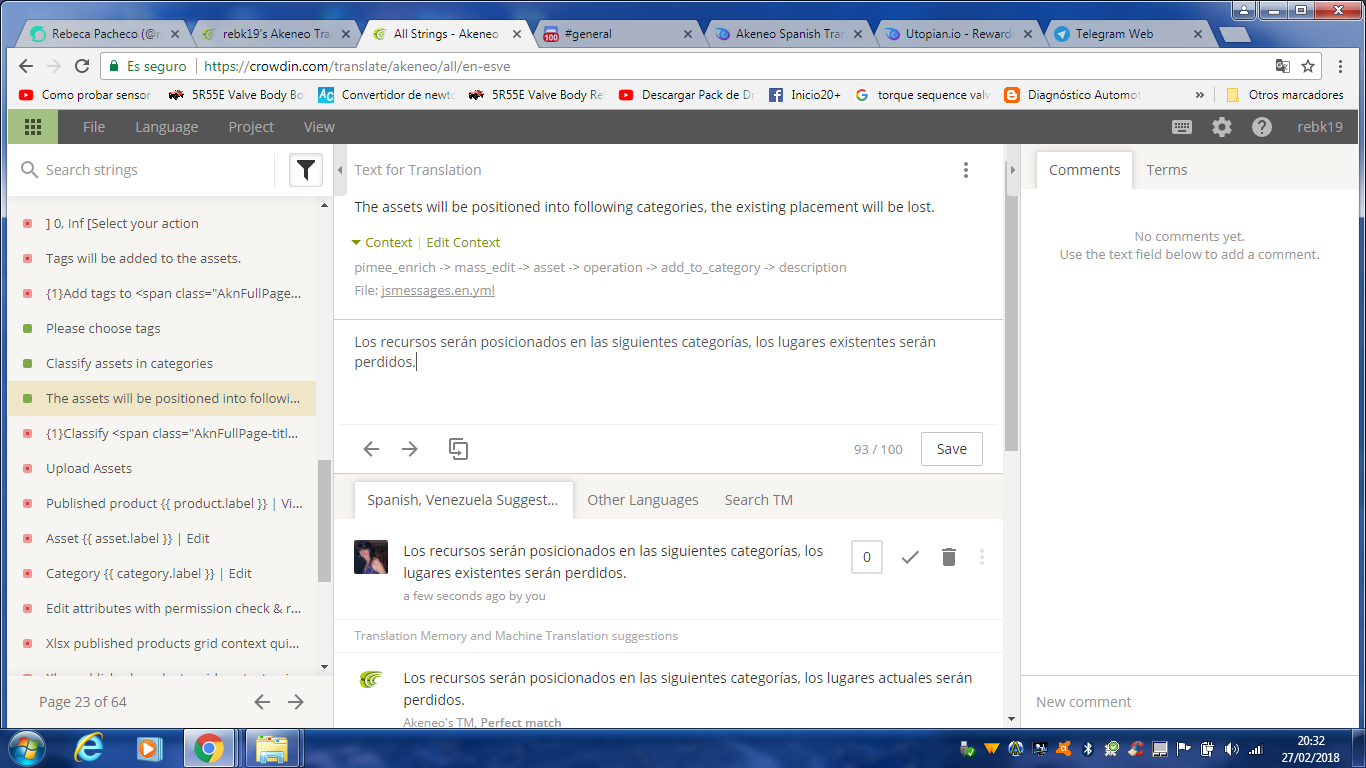Open File Explorer folder on taskbar
1366x768 pixels.
click(271, 748)
